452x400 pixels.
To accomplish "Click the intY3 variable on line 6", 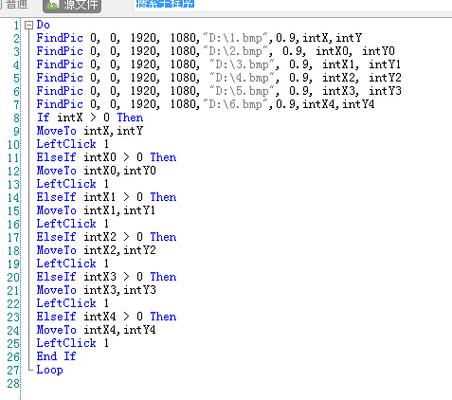I will tap(385, 91).
